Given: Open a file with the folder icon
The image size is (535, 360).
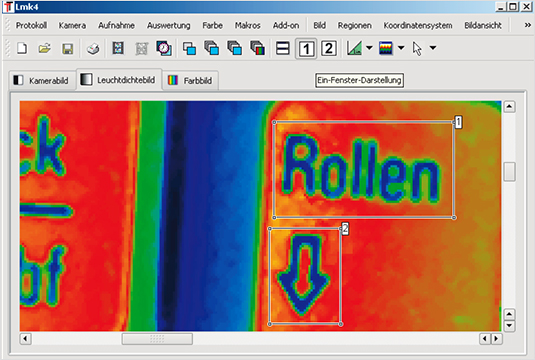Looking at the screenshot, I should pyautogui.click(x=44, y=48).
